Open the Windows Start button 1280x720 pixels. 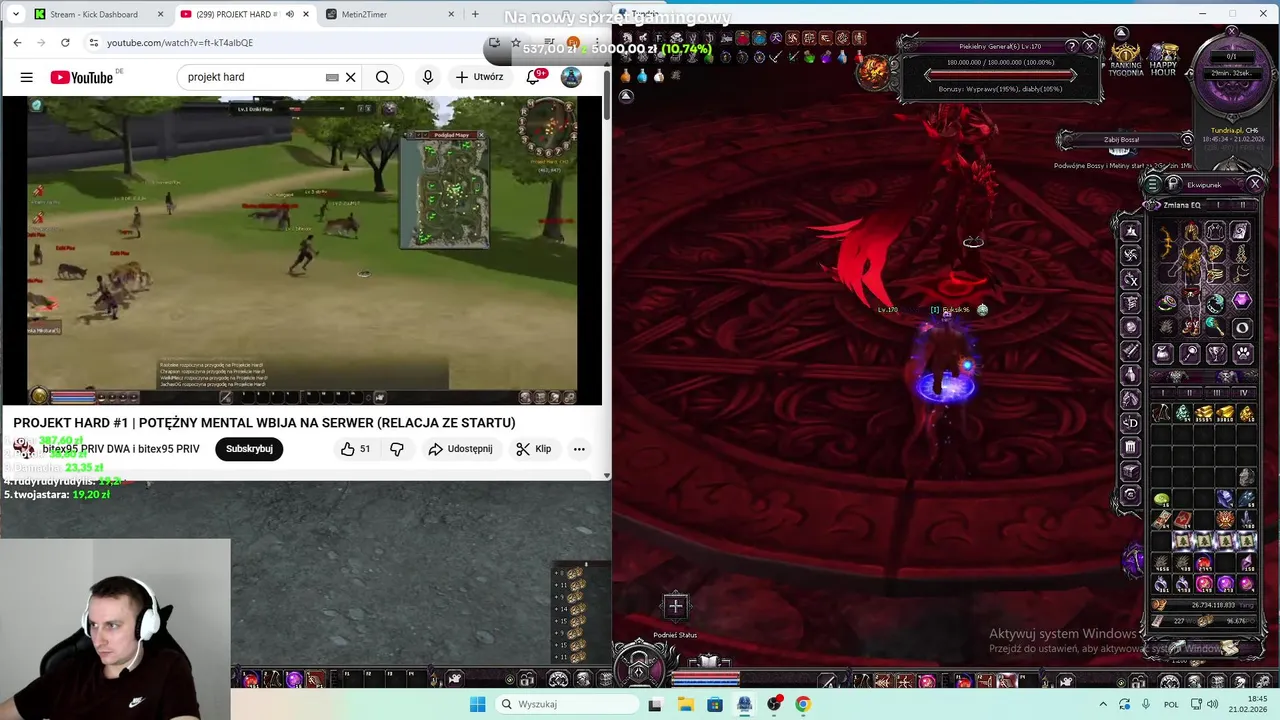[478, 704]
